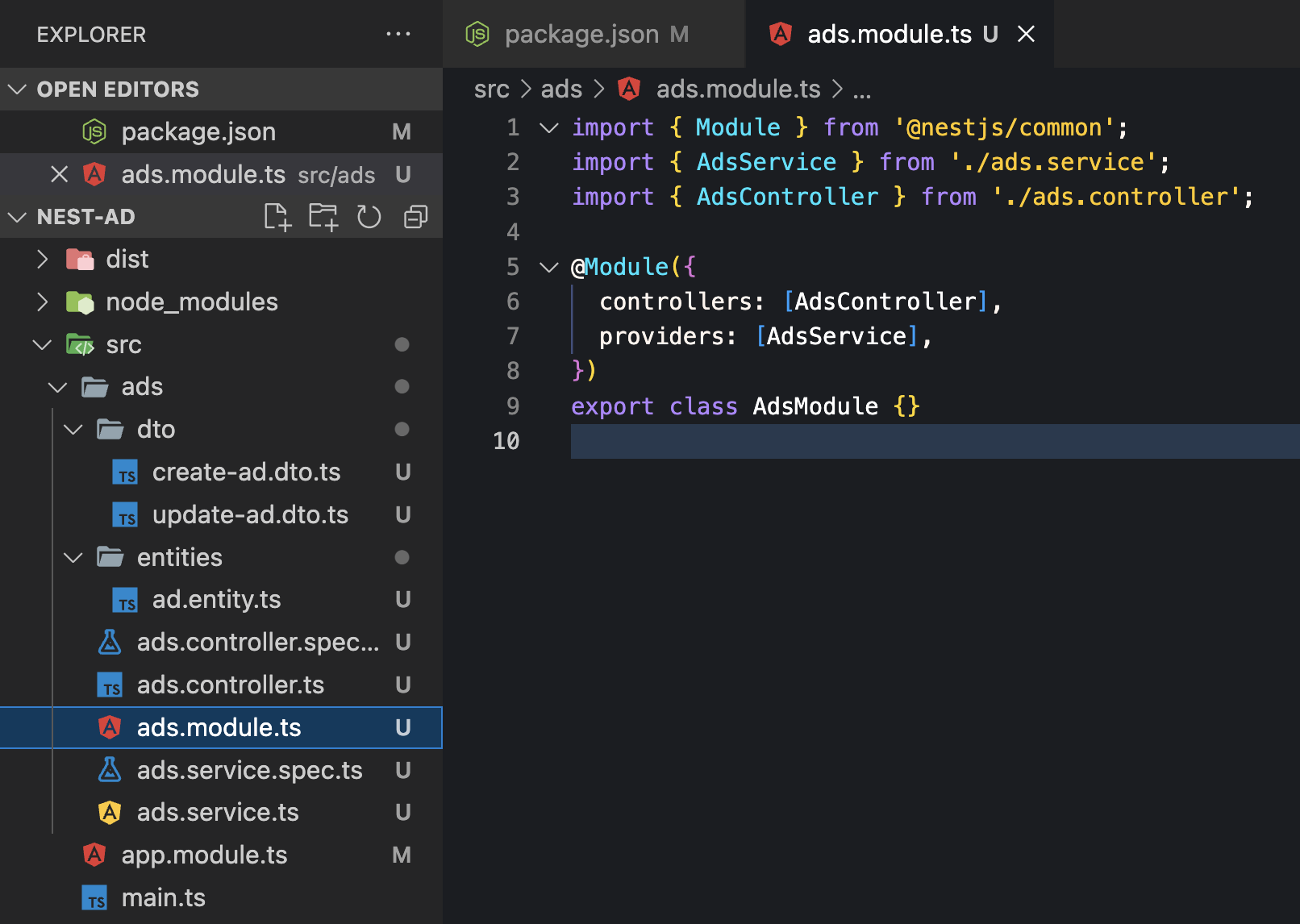Click the package.json Node icon in Open Editors

coord(94,131)
